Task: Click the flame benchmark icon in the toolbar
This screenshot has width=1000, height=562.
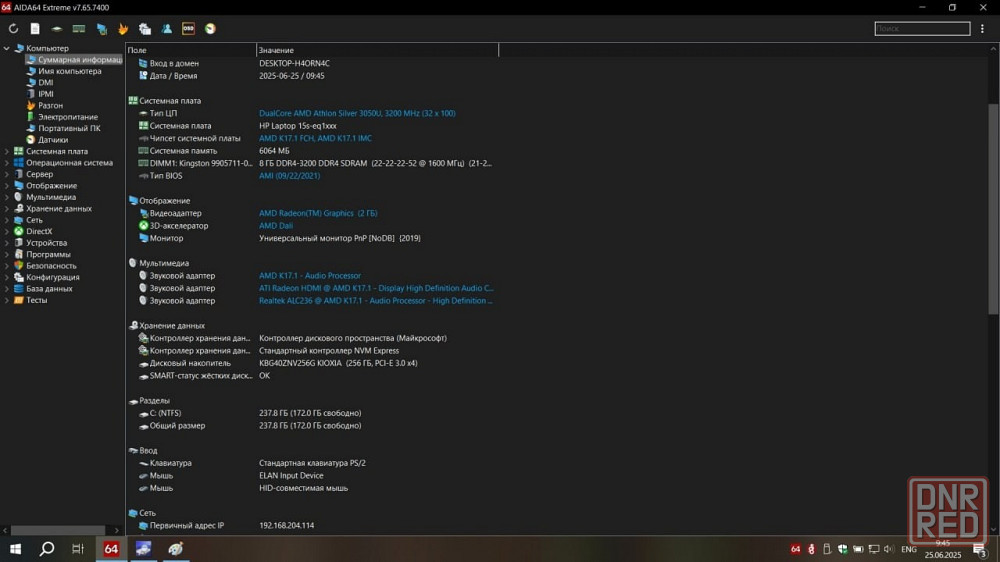Action: (123, 29)
